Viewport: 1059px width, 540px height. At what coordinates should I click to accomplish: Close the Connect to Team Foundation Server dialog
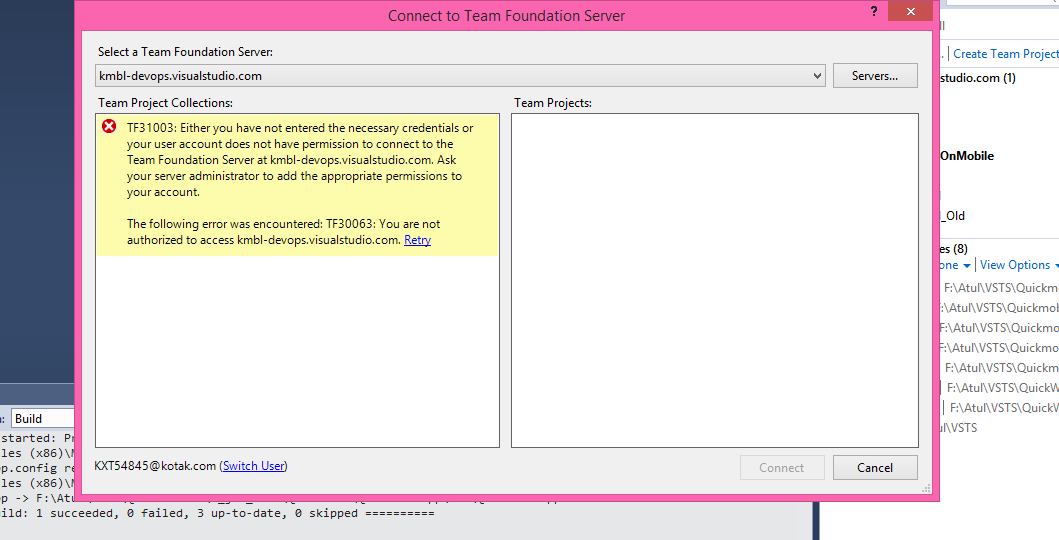pos(910,11)
